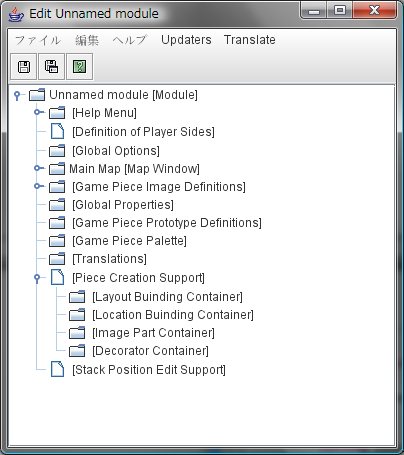This screenshot has height=455, width=404.
Task: Click the Global Options folder icon
Action: [57, 150]
